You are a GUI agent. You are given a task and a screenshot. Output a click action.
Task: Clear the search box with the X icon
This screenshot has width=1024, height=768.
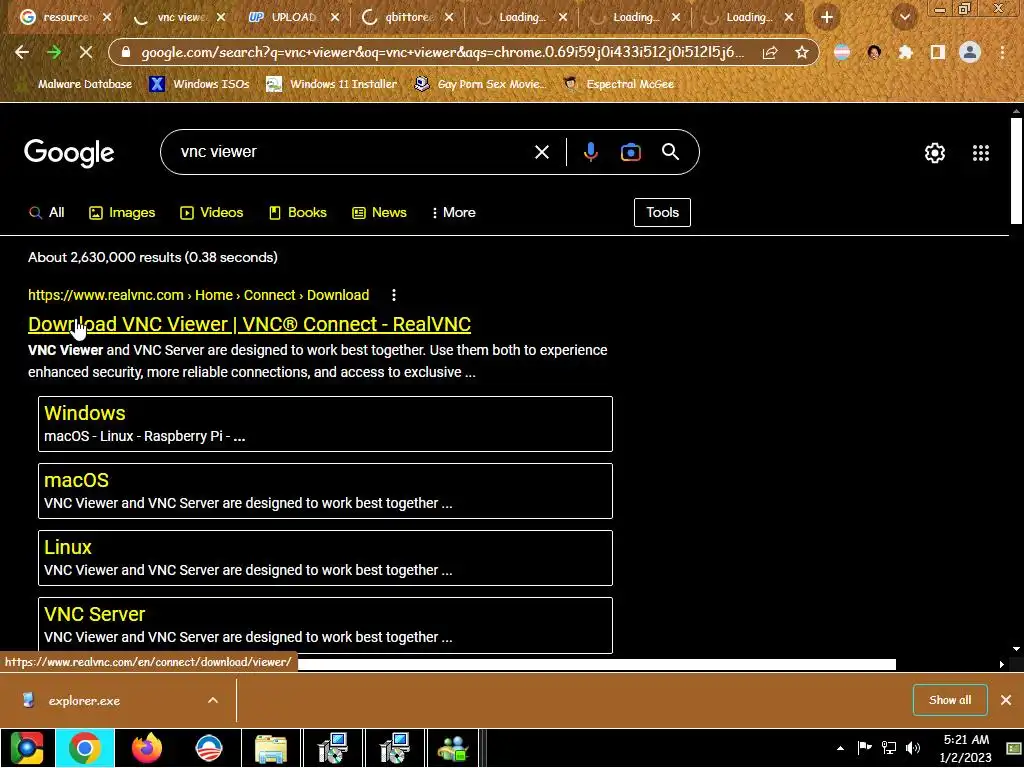(541, 152)
